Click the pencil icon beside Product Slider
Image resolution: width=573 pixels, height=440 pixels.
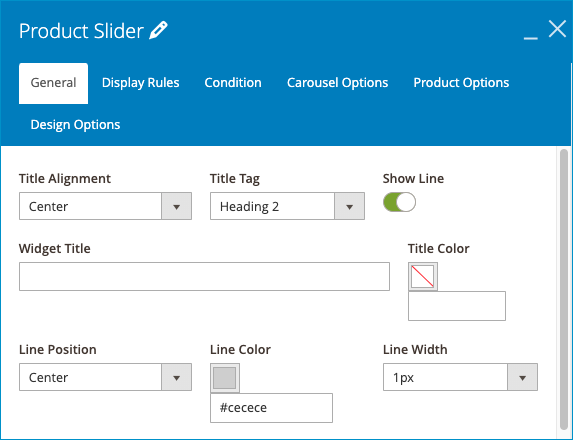click(158, 30)
